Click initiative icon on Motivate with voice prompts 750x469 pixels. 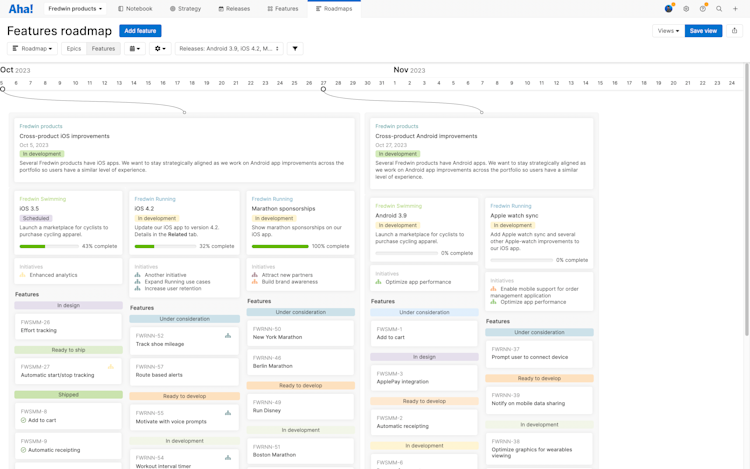(228, 413)
